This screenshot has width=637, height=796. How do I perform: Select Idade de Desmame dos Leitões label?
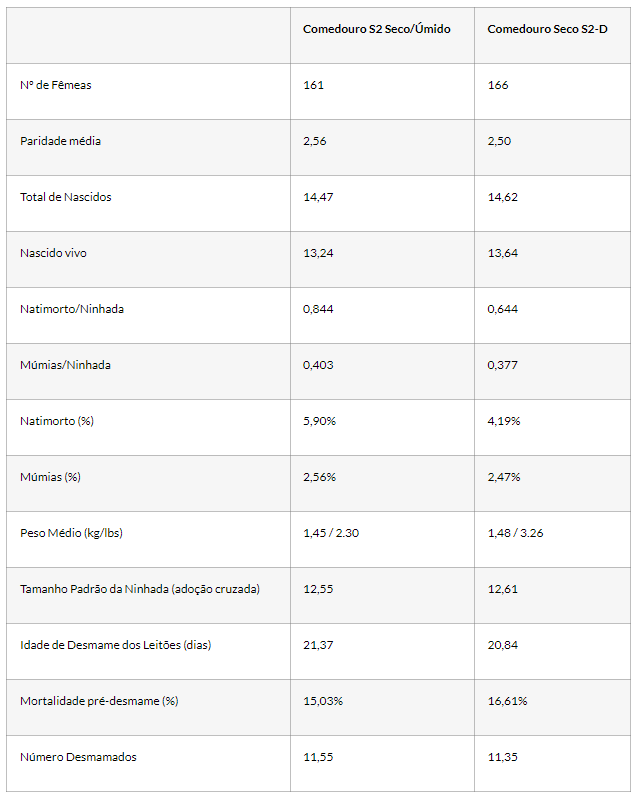tap(116, 645)
